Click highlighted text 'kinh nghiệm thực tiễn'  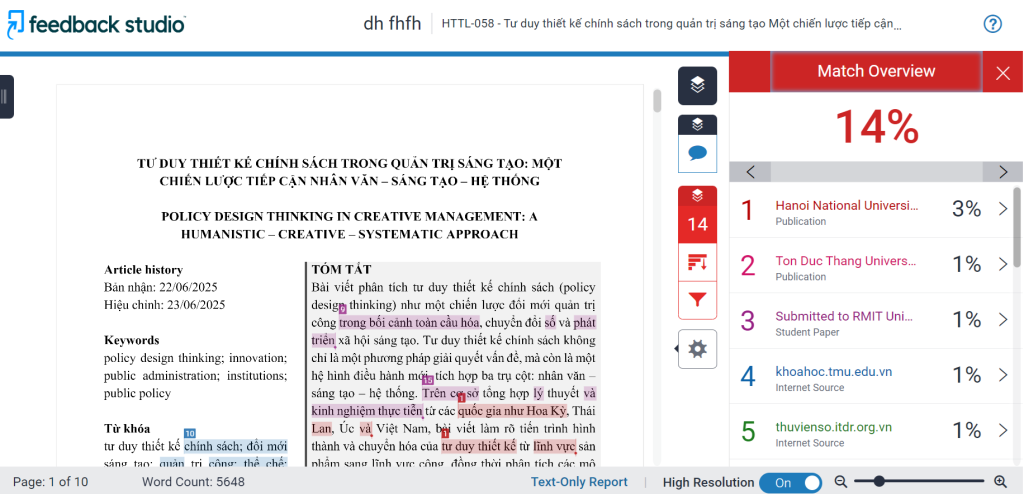(x=366, y=411)
